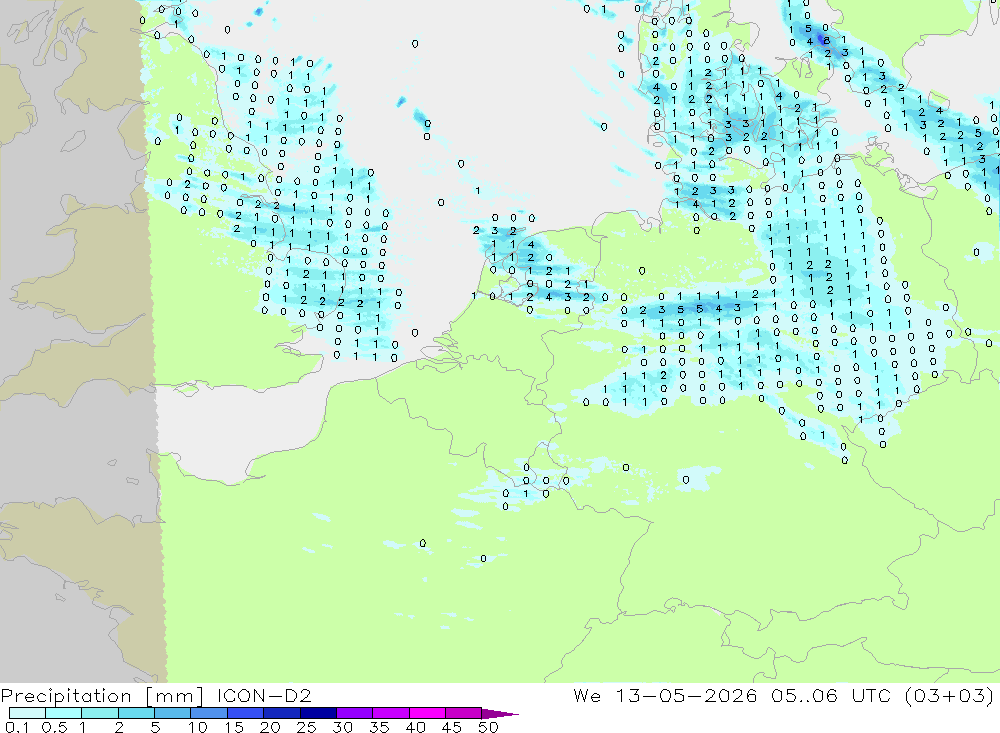Click the '8' precipitation value on the map
The image size is (1000, 733).
coord(827,40)
